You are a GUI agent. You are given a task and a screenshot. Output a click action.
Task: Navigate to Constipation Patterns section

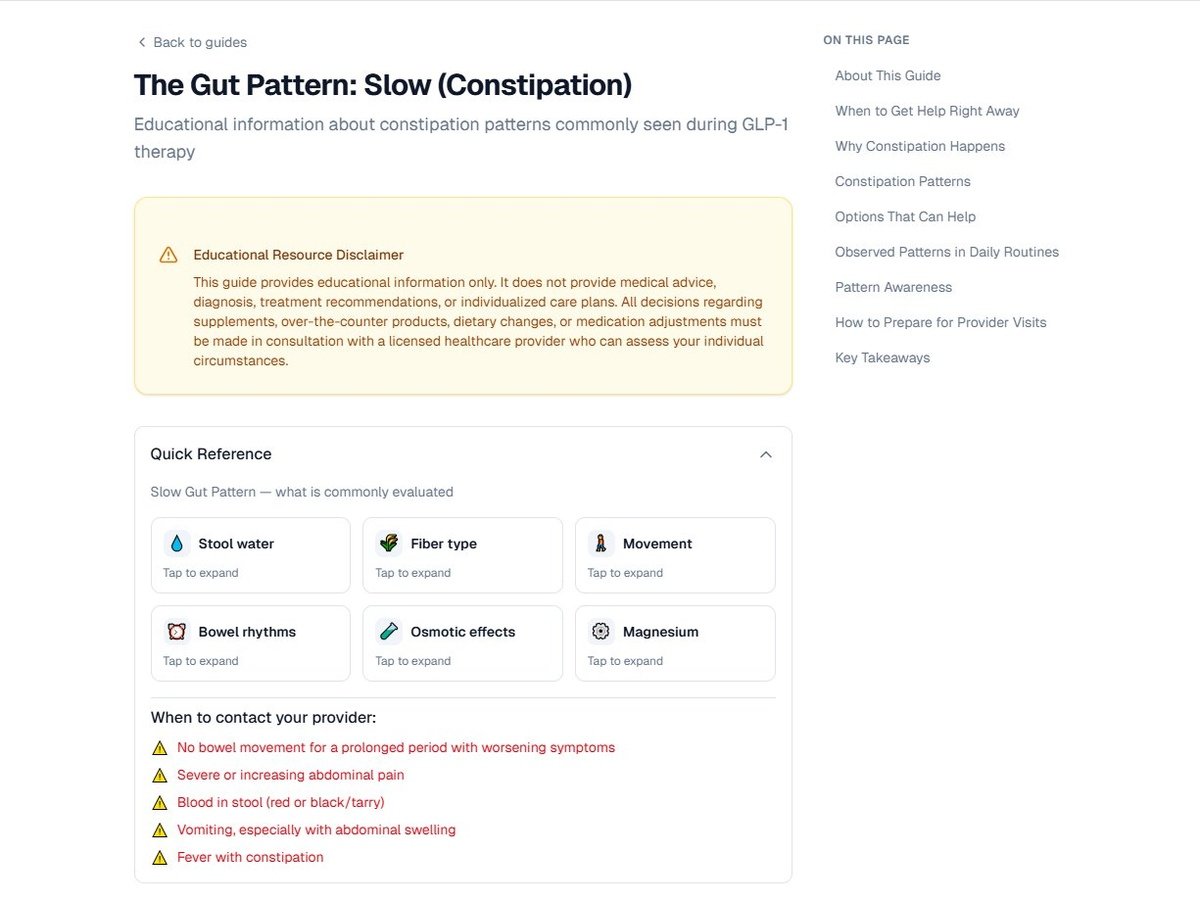tap(902, 181)
